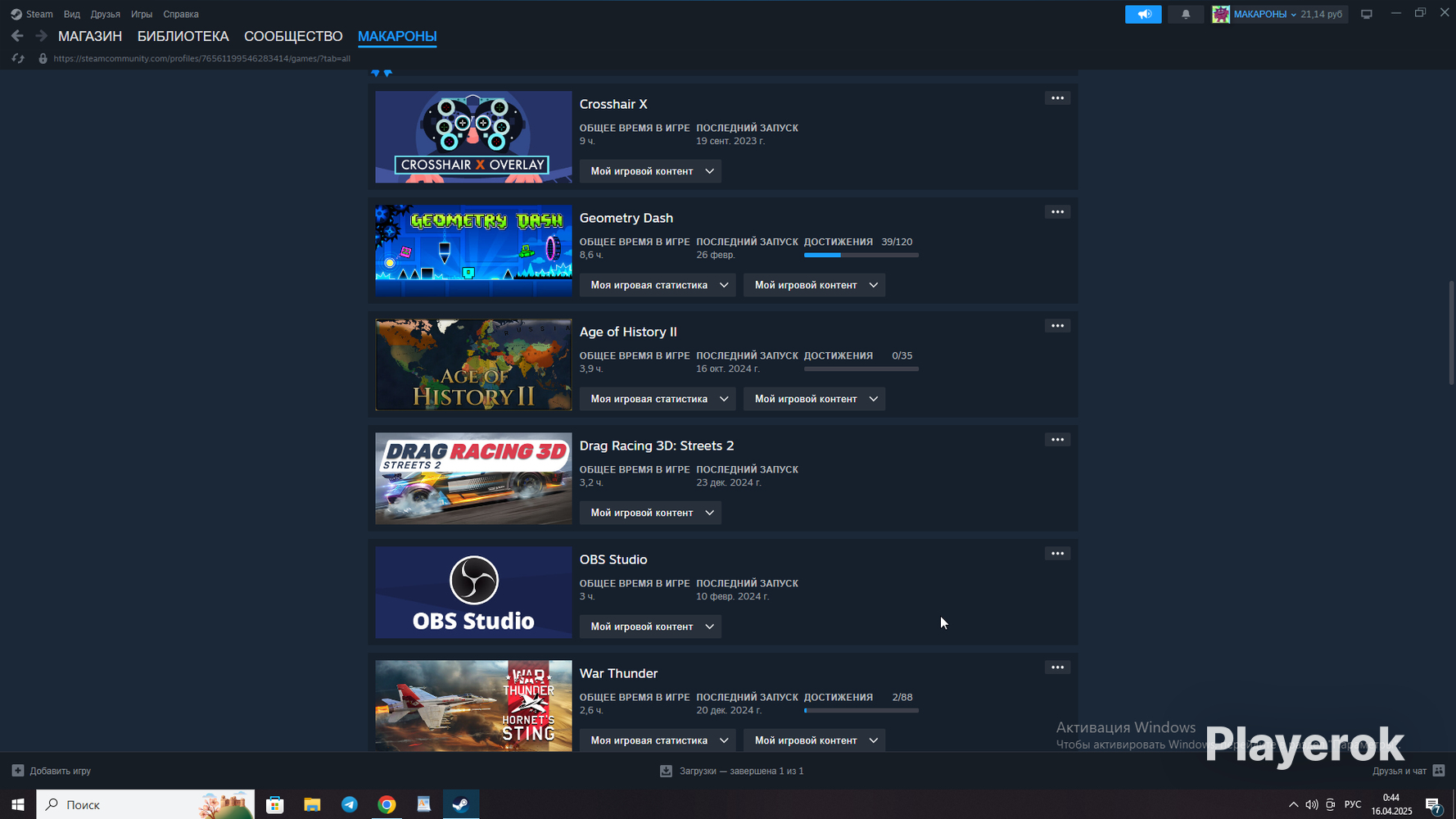
Task: Expand Age of History II game statistics
Action: tap(658, 399)
